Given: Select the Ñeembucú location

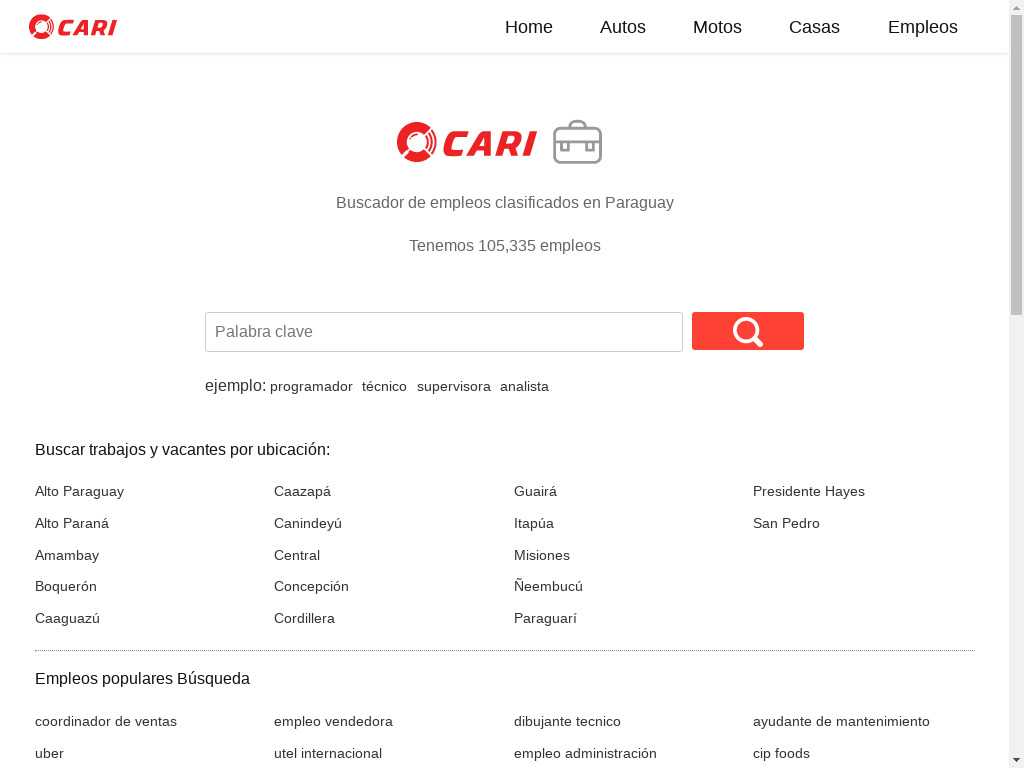Looking at the screenshot, I should pos(548,586).
